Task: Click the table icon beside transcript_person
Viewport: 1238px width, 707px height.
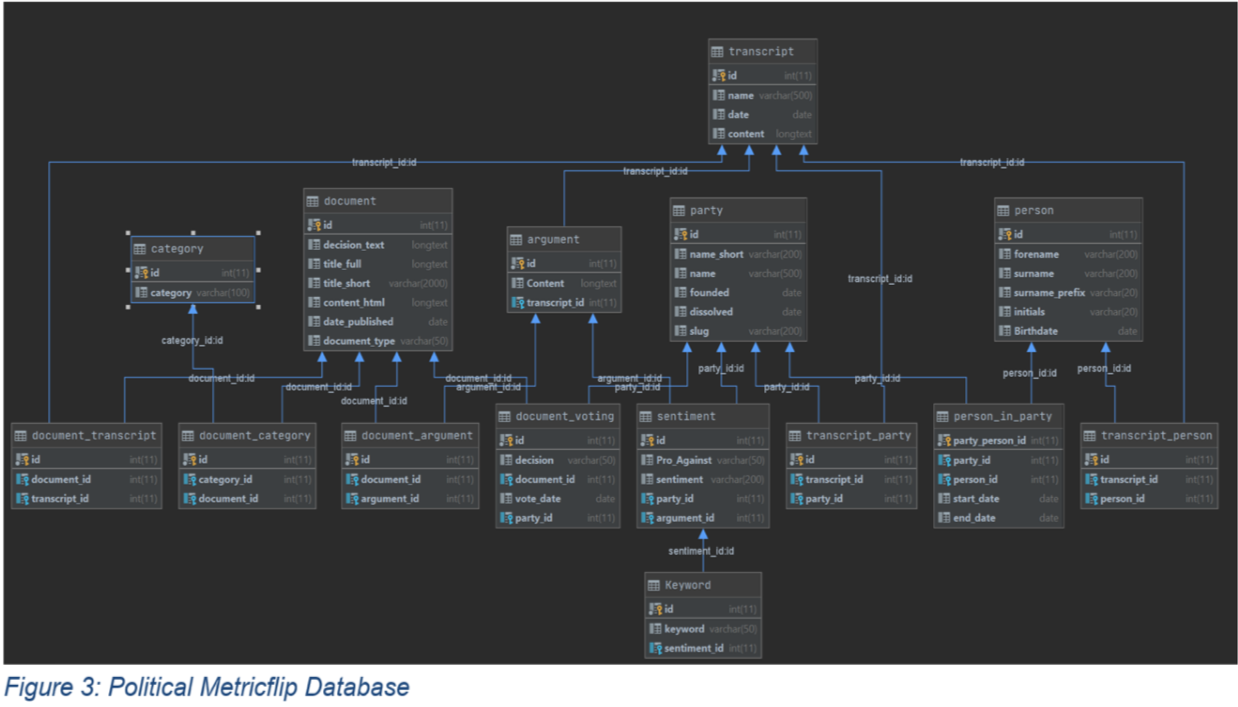Action: [x=1090, y=436]
